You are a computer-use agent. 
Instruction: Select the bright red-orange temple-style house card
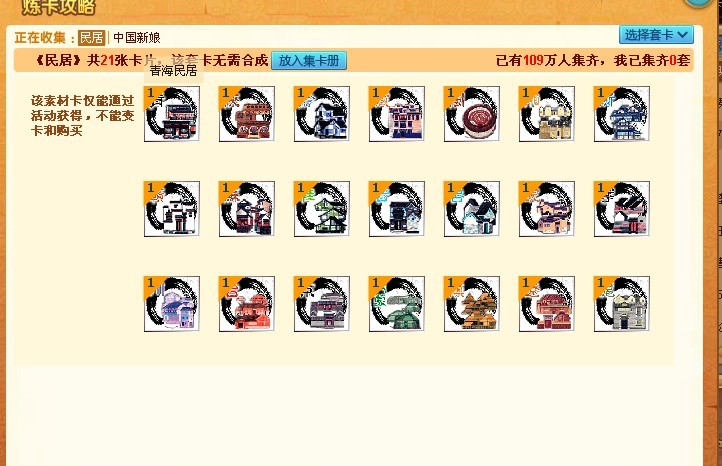tap(247, 304)
